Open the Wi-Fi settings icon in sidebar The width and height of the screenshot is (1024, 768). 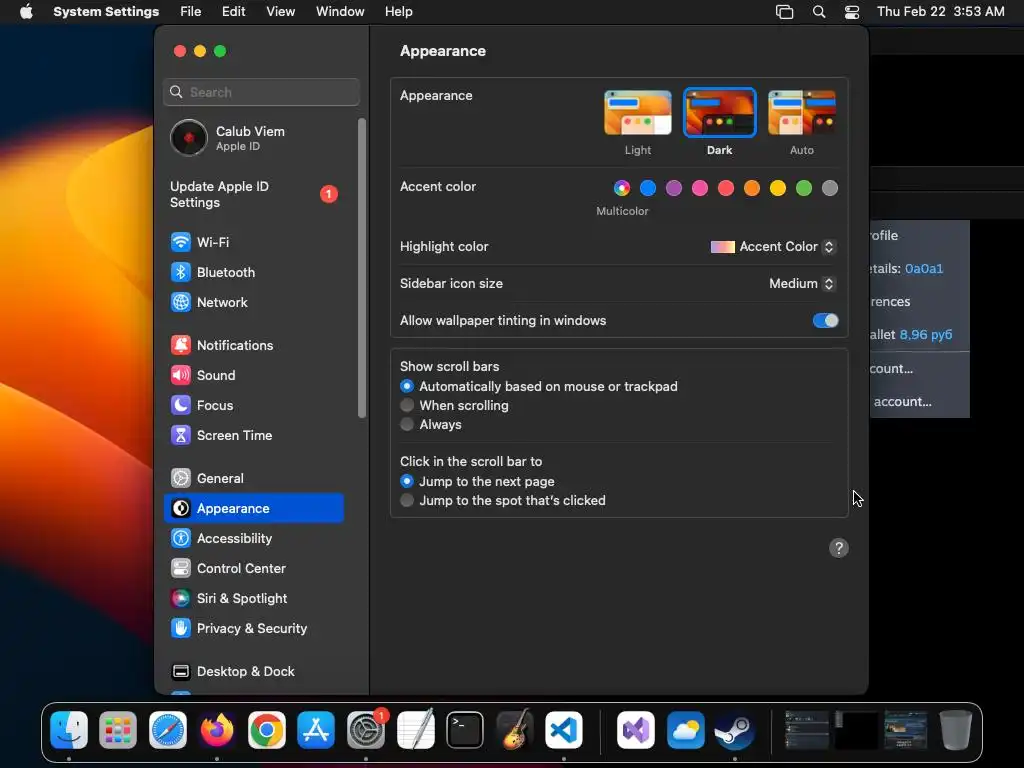[x=181, y=242]
